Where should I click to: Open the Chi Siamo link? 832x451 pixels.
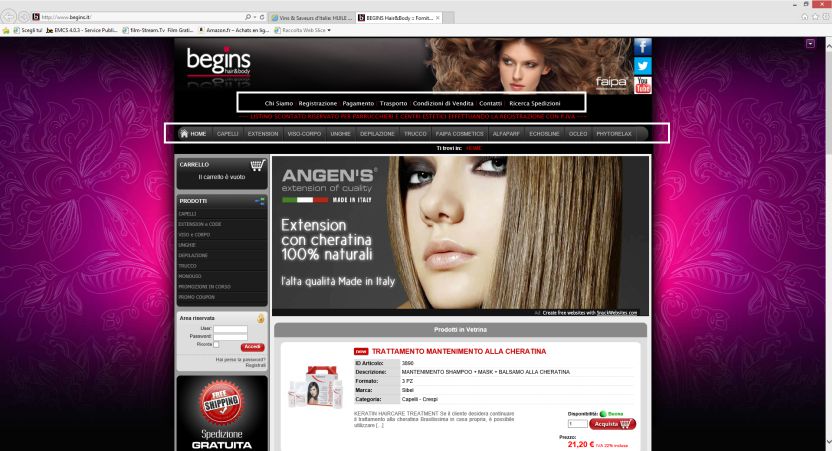279,103
